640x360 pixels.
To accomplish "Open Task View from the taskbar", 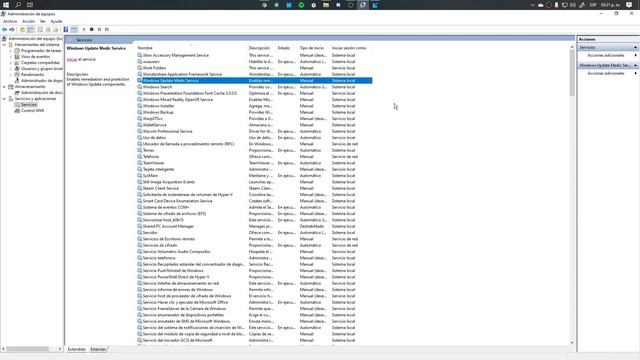I will (30, 5).
